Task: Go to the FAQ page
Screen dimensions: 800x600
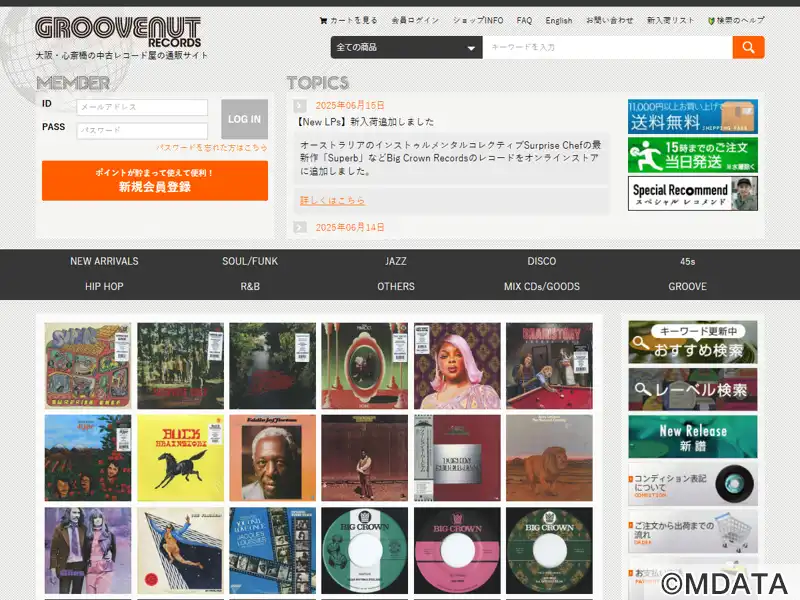Action: click(524, 20)
